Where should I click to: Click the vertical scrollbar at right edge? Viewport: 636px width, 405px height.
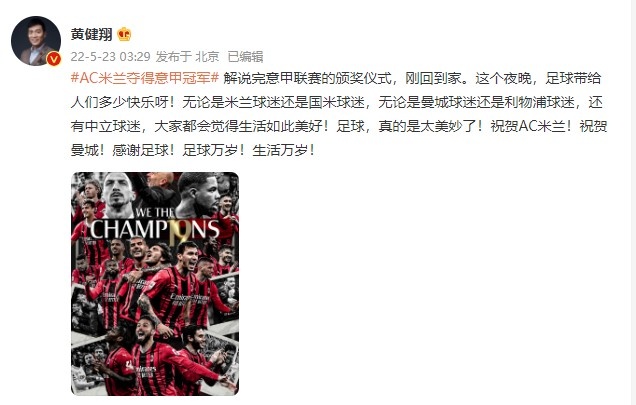pos(634,202)
